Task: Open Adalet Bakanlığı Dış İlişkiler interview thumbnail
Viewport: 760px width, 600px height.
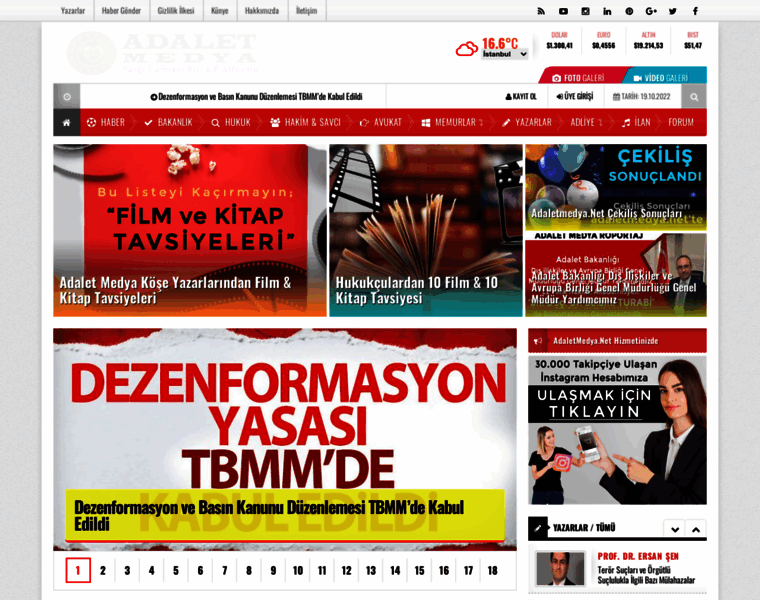Action: 616,275
